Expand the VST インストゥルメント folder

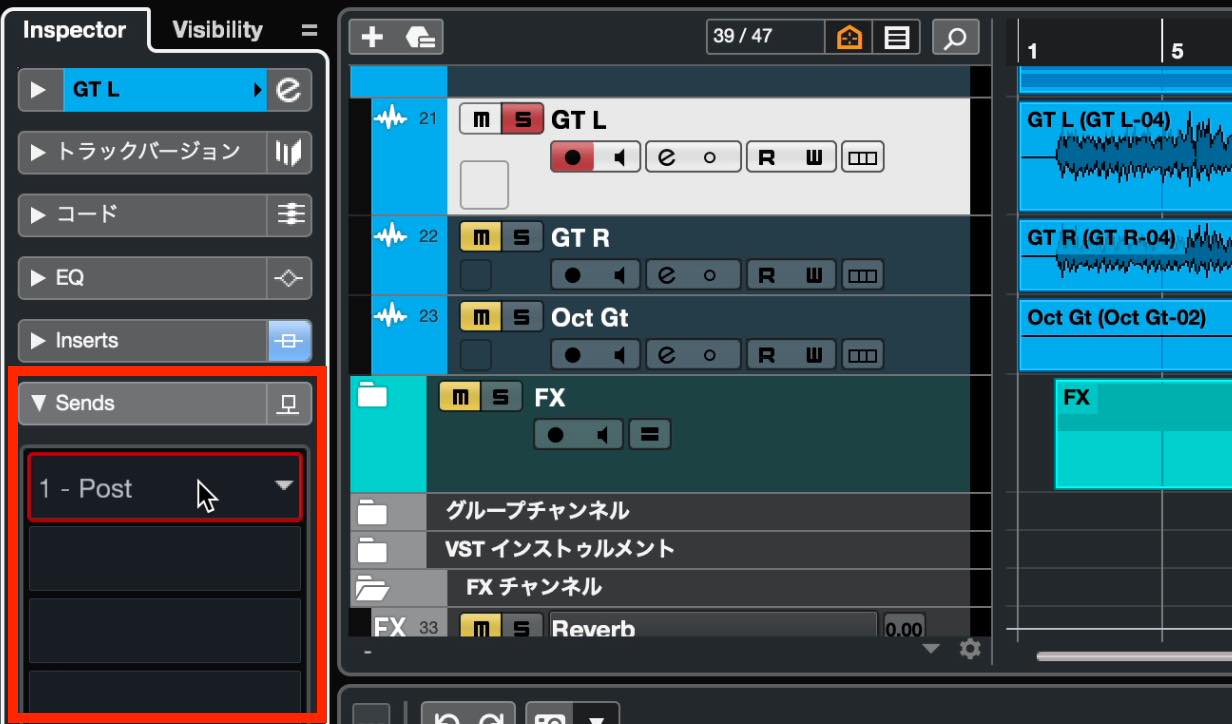coord(372,549)
